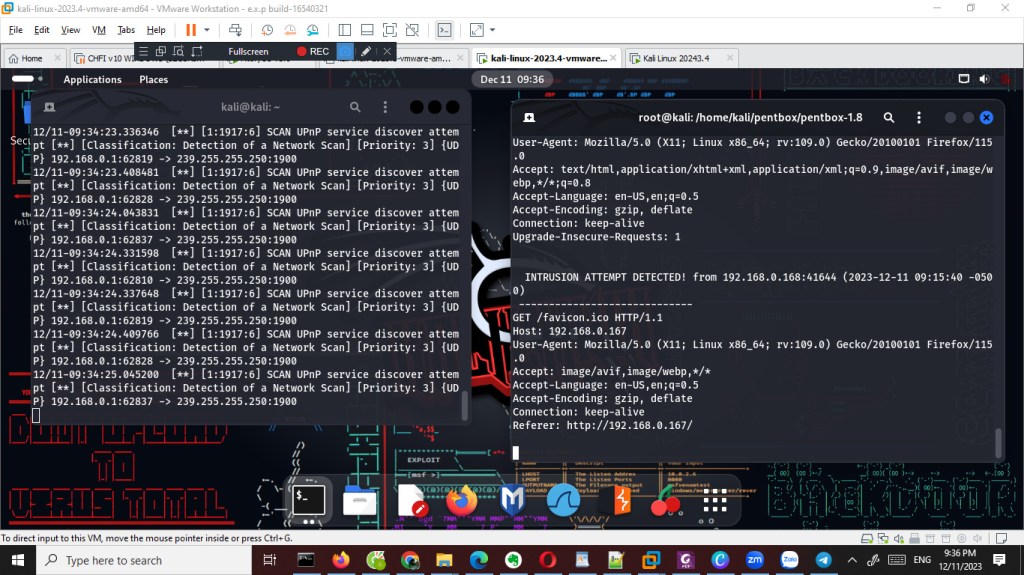
Task: Toggle the VMware console view button
Action: pos(444,30)
